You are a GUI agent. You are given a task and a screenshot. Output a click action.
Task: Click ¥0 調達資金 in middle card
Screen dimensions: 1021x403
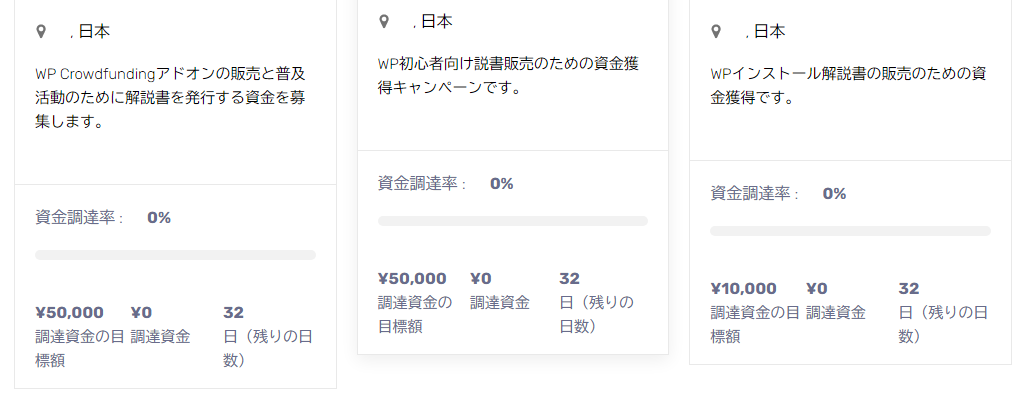tap(499, 290)
